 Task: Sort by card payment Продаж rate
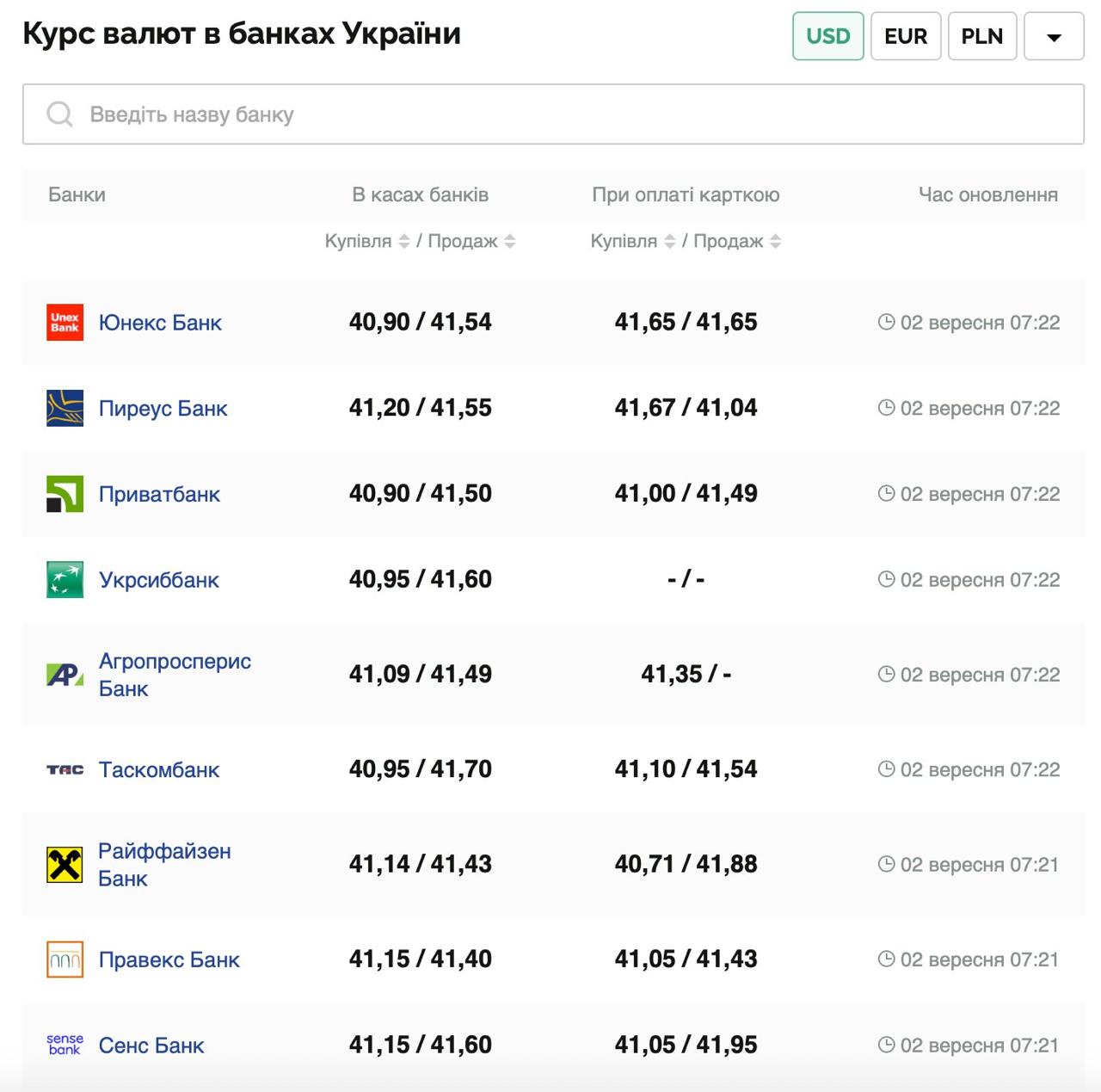[775, 242]
